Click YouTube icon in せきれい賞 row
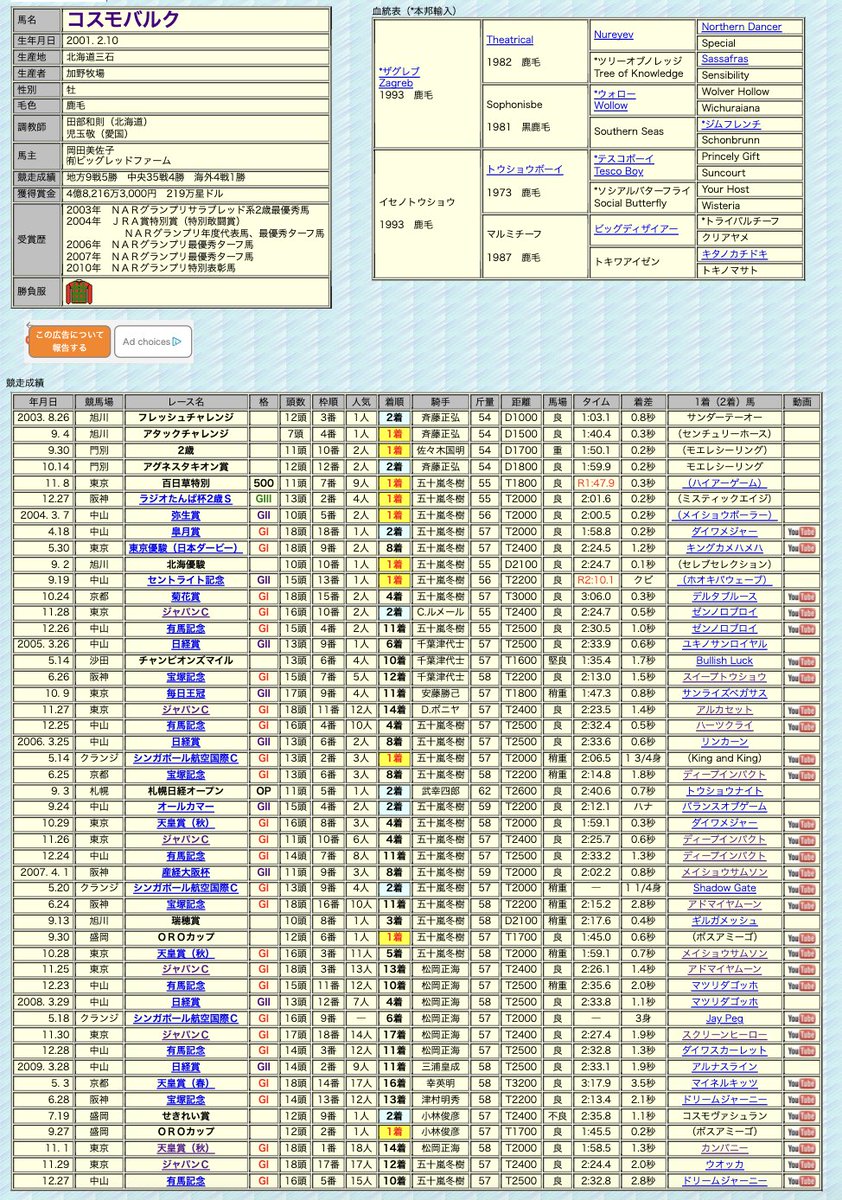Screen dimensions: 842x1200 801,1115
